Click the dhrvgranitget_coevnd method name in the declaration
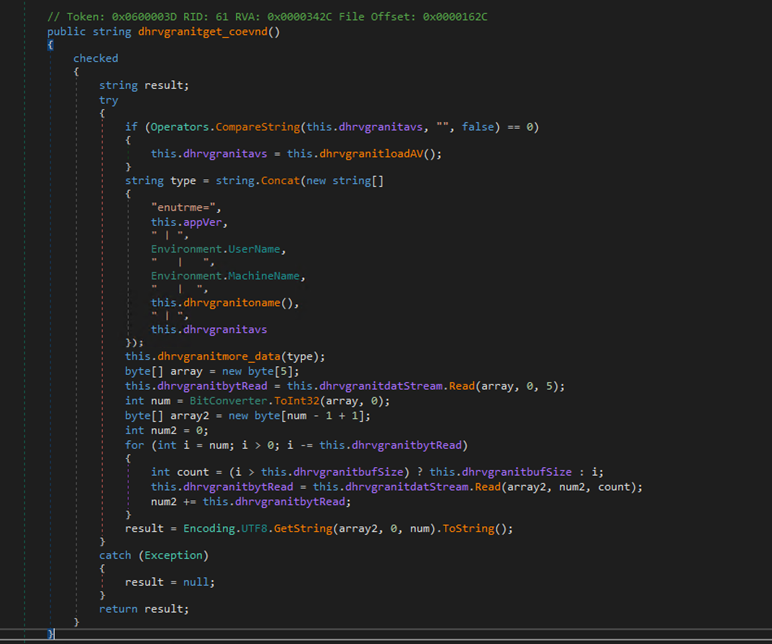This screenshot has width=772, height=644. (x=202, y=32)
